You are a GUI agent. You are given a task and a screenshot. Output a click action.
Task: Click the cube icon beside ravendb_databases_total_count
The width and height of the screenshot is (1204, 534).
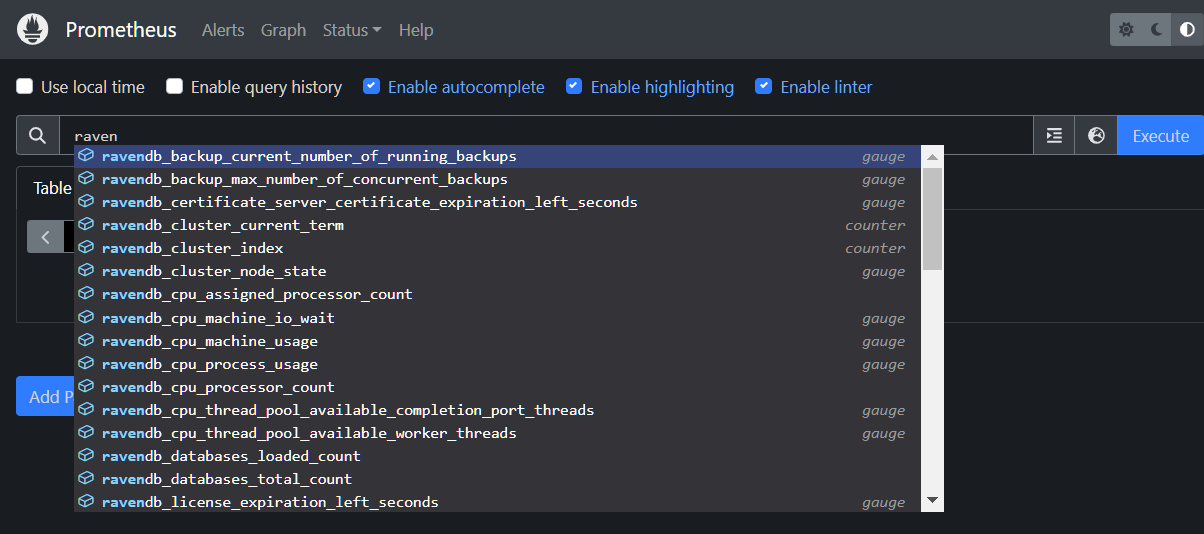[x=87, y=479]
